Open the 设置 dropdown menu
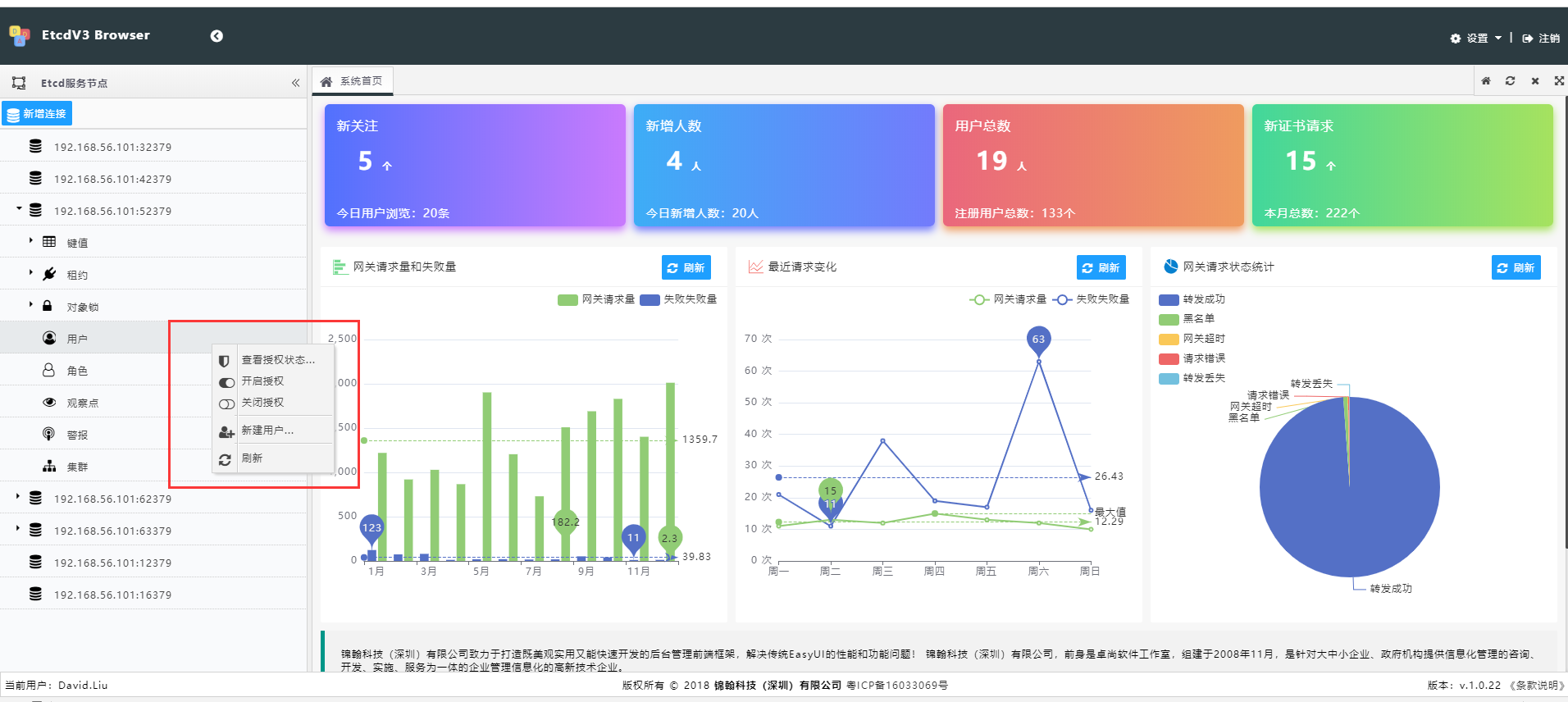 pos(1476,39)
